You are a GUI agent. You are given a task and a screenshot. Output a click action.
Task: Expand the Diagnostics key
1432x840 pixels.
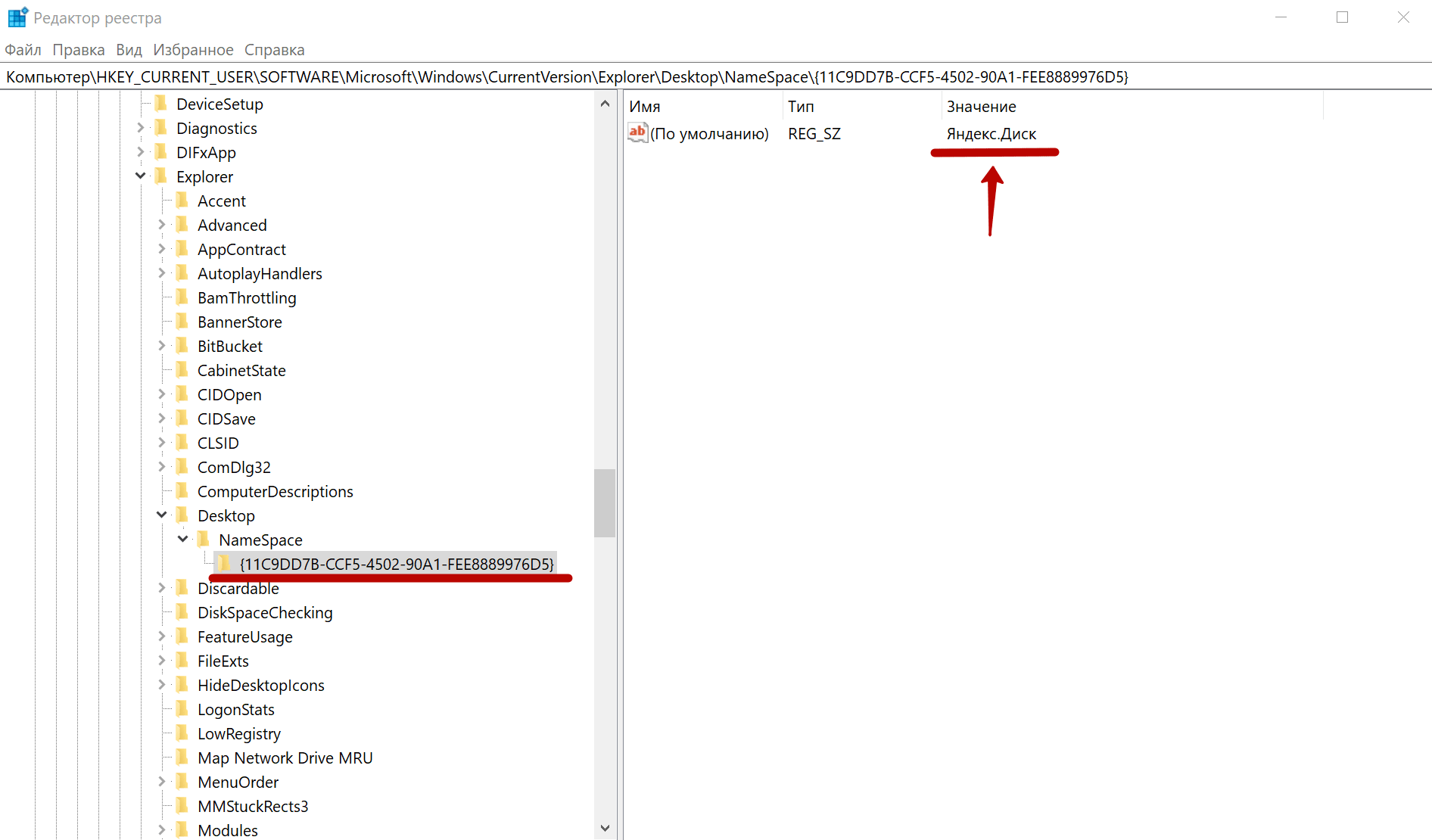pos(140,128)
